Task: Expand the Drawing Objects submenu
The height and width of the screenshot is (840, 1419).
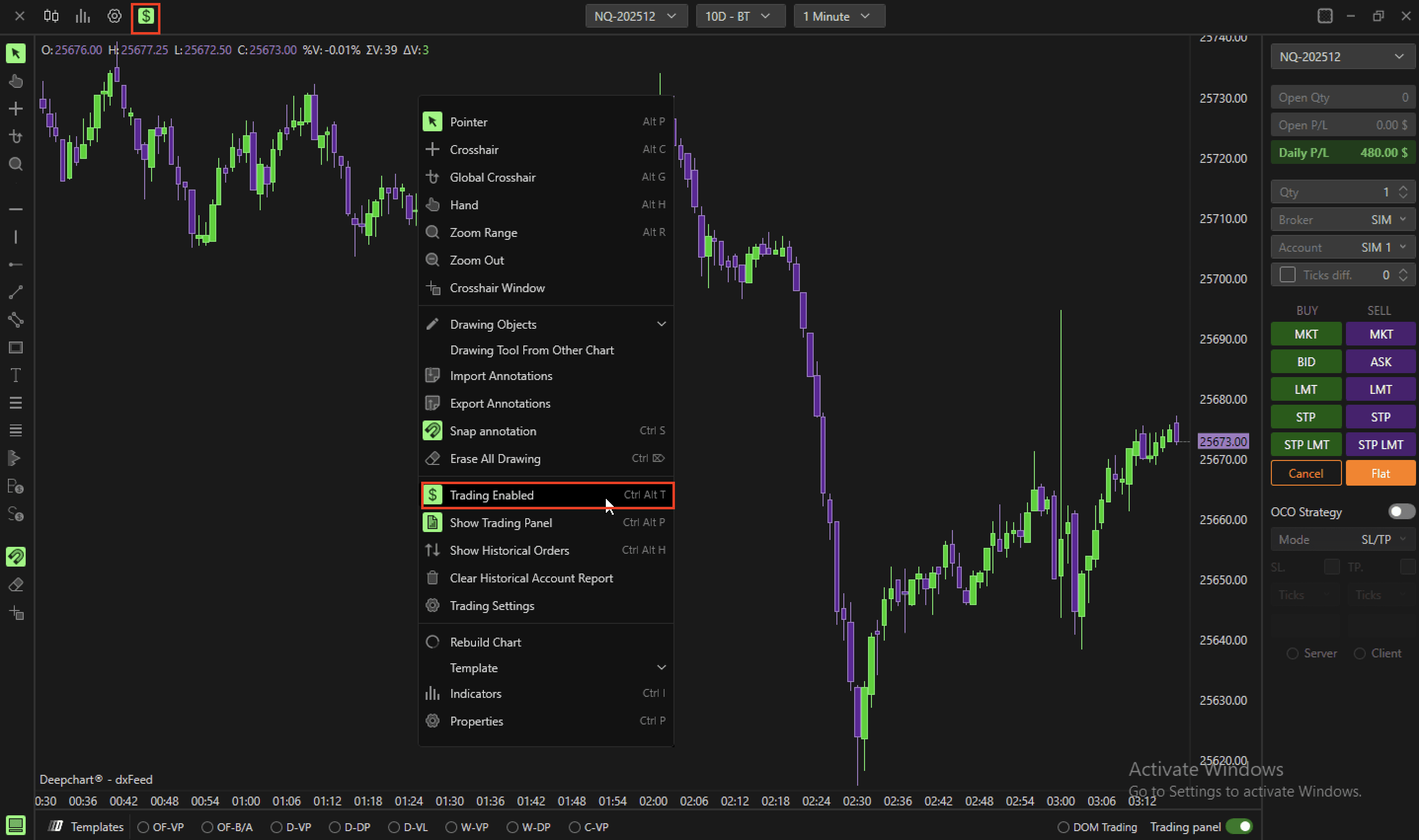Action: click(x=545, y=324)
